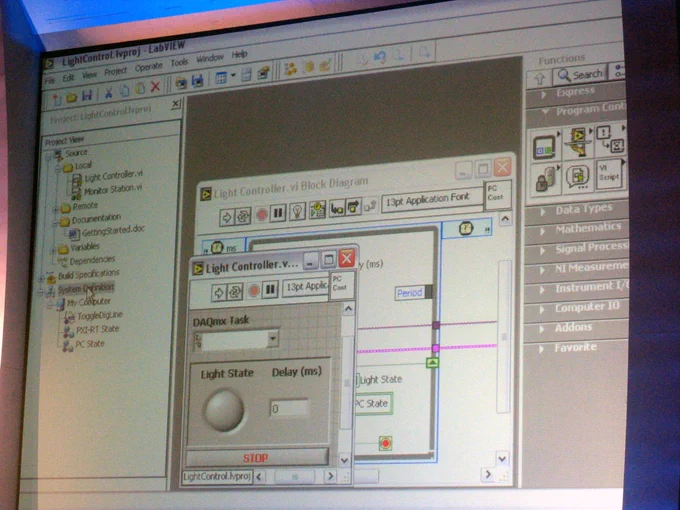Toggle Highlight Execution light bulb

pyautogui.click(x=298, y=212)
